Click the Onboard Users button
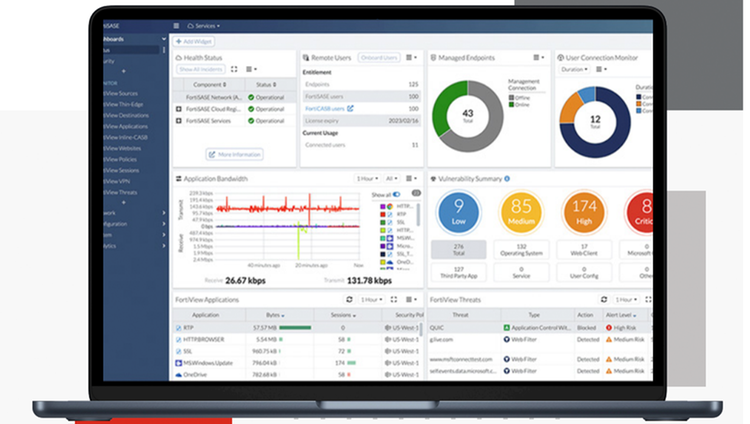This screenshot has width=750, height=424. tap(379, 57)
